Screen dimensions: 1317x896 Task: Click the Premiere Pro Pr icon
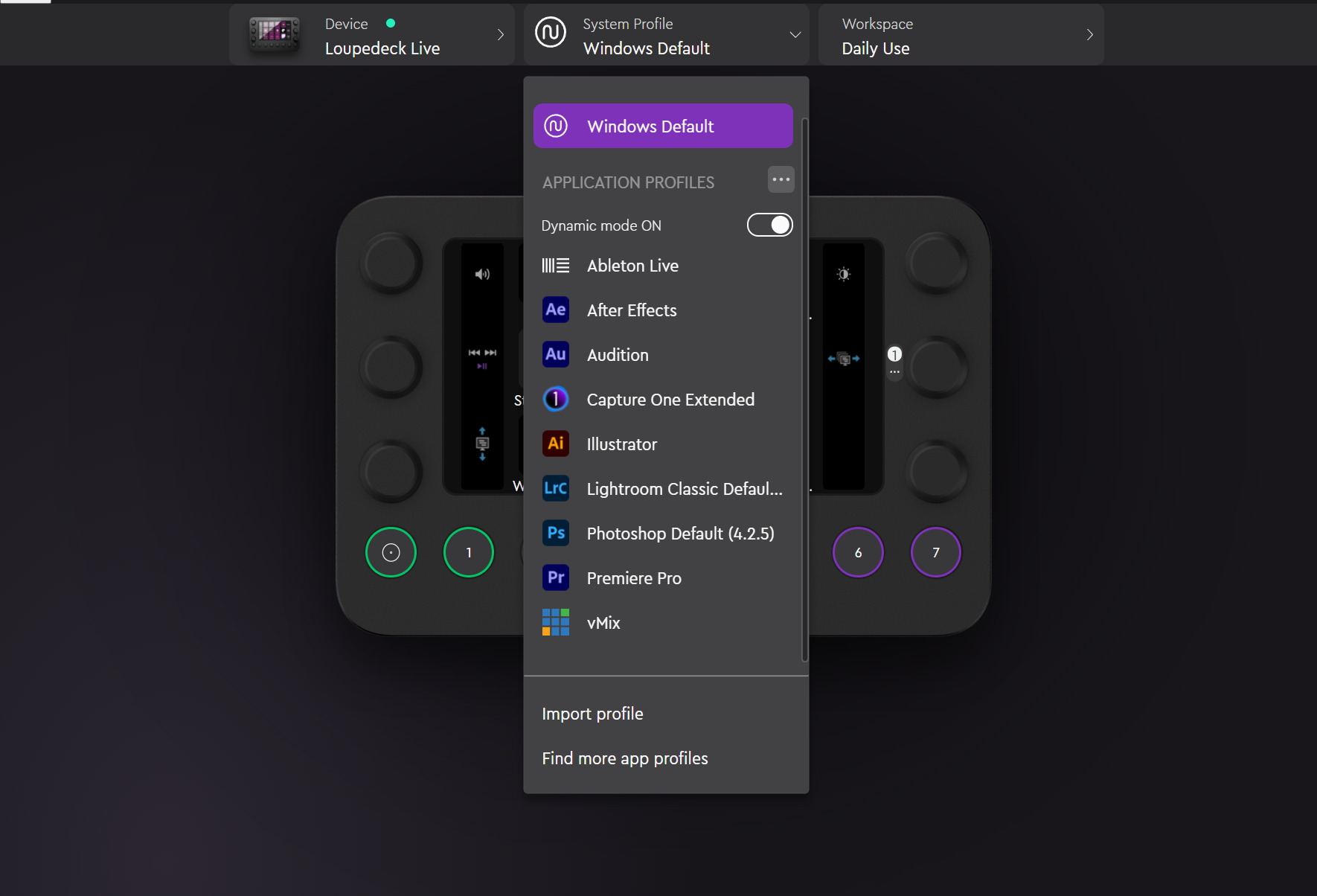(x=556, y=577)
